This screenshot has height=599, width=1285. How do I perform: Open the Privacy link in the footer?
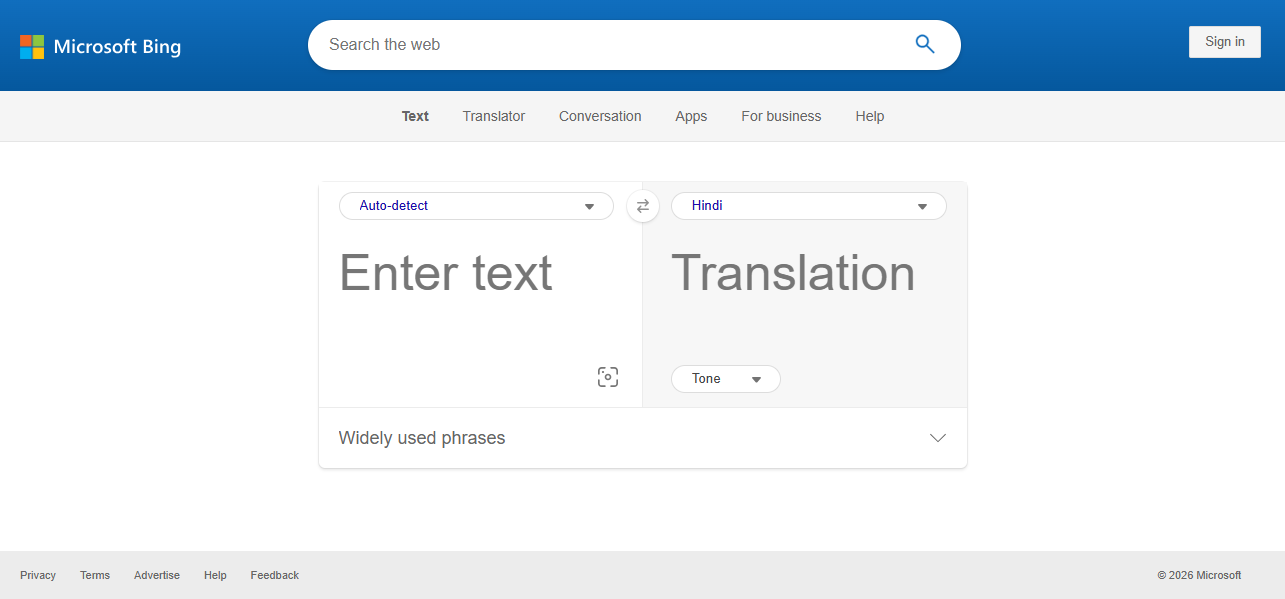[x=37, y=575]
